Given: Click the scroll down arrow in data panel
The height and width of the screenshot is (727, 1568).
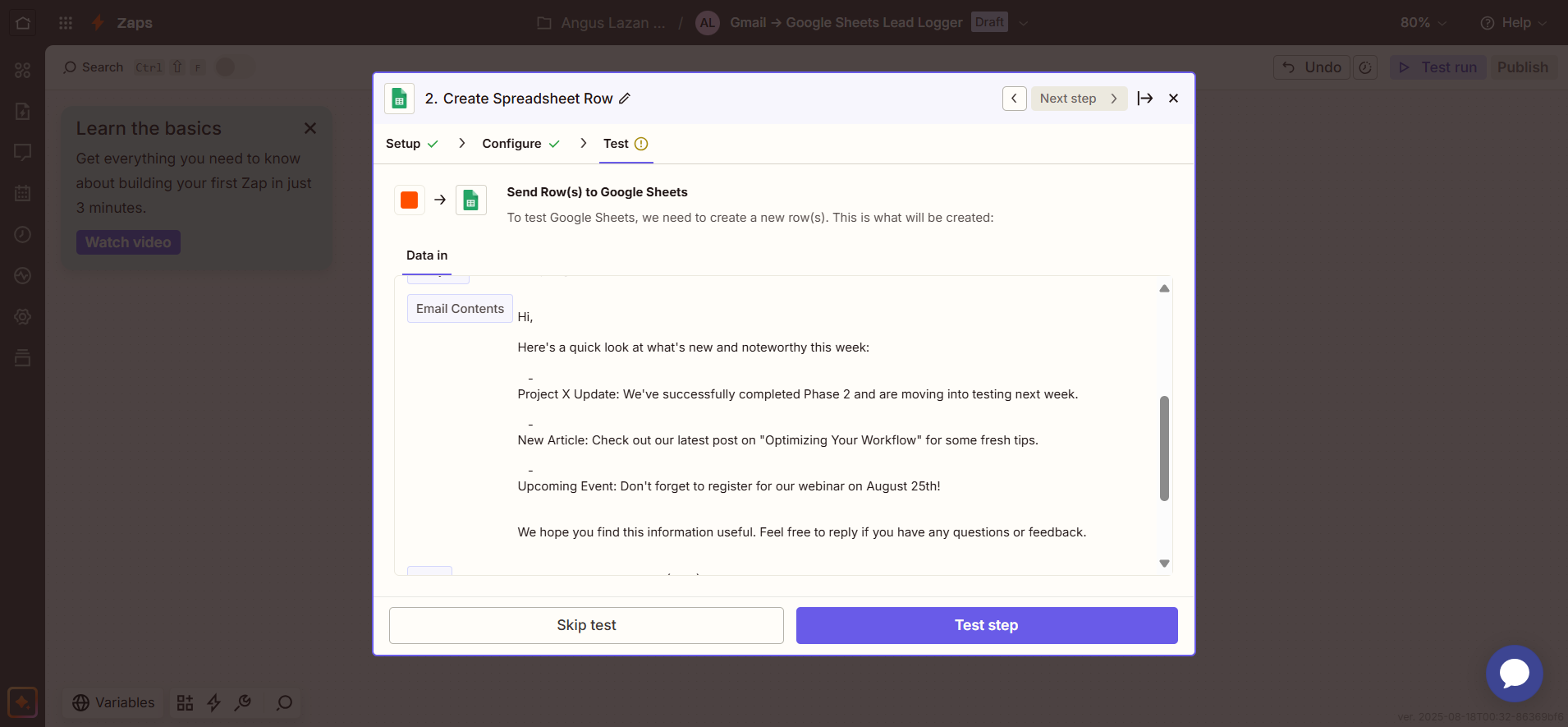Looking at the screenshot, I should [1164, 564].
